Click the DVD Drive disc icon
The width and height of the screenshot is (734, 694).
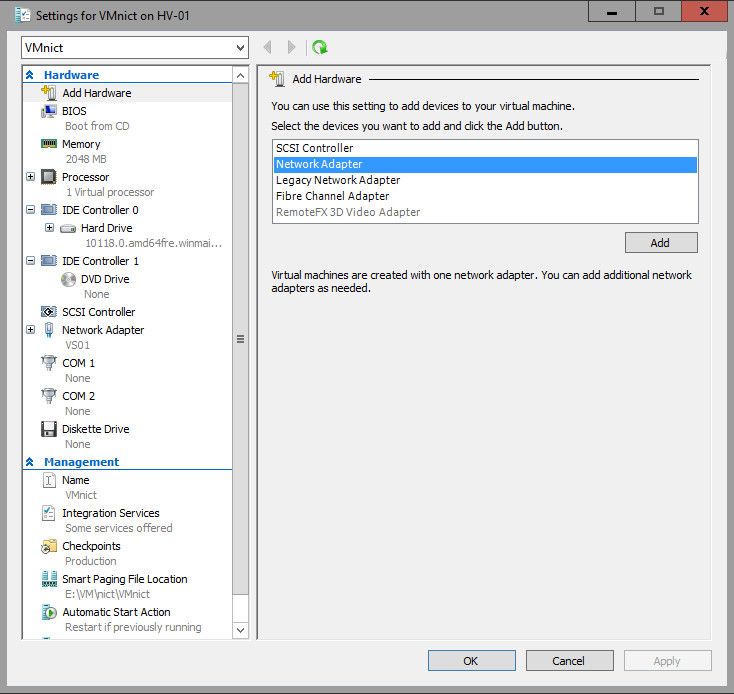pos(68,279)
